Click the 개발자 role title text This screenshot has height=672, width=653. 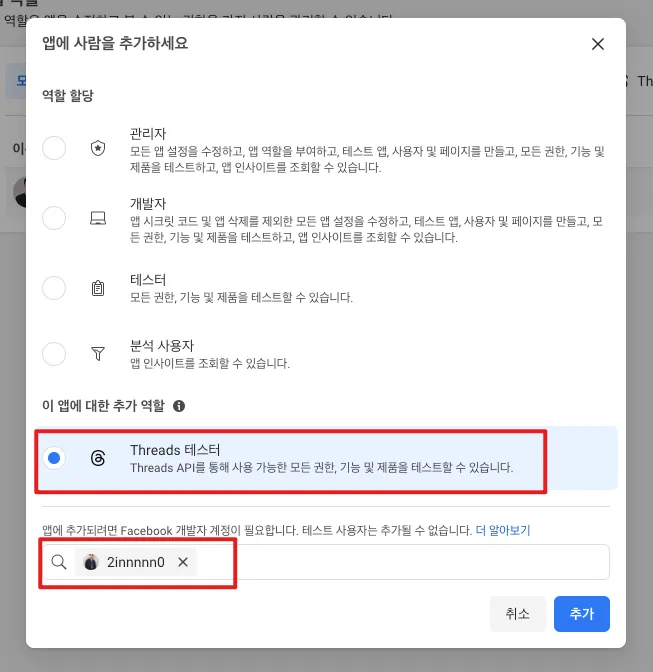148,203
